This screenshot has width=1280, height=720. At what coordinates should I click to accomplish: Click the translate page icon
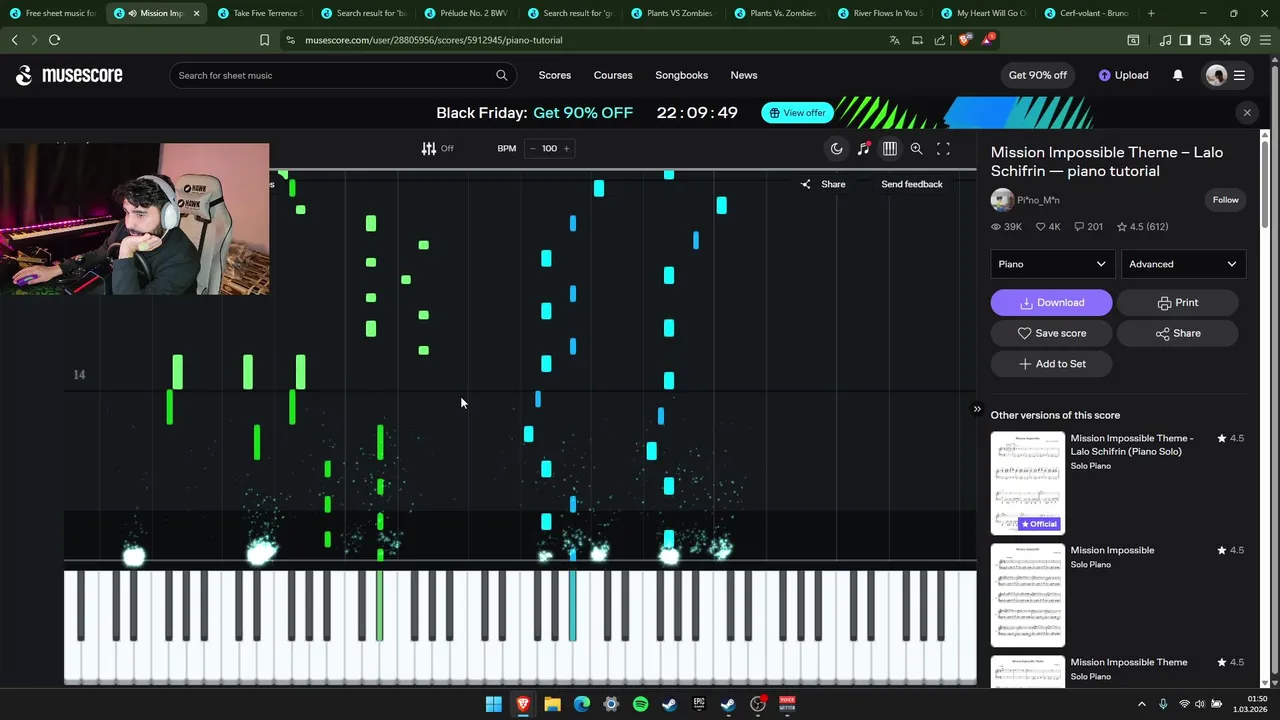point(894,40)
